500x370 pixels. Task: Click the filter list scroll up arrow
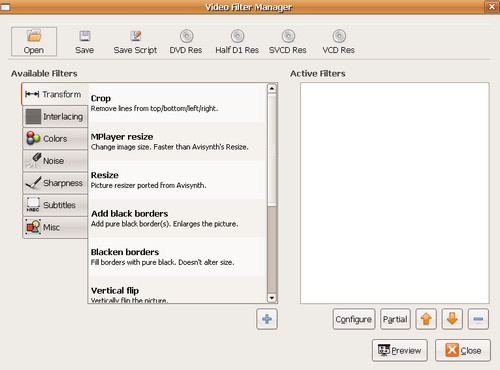(272, 89)
